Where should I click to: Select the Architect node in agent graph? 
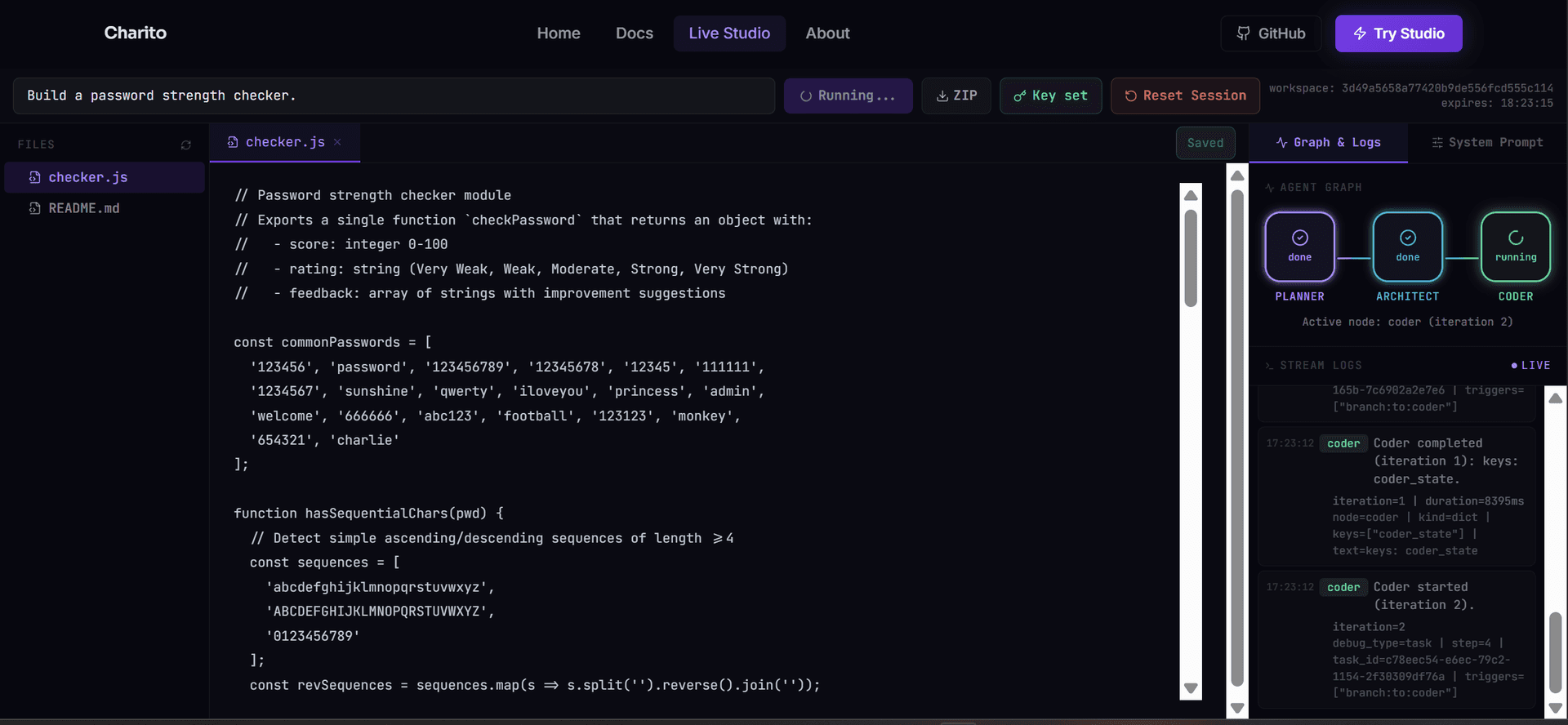1407,247
